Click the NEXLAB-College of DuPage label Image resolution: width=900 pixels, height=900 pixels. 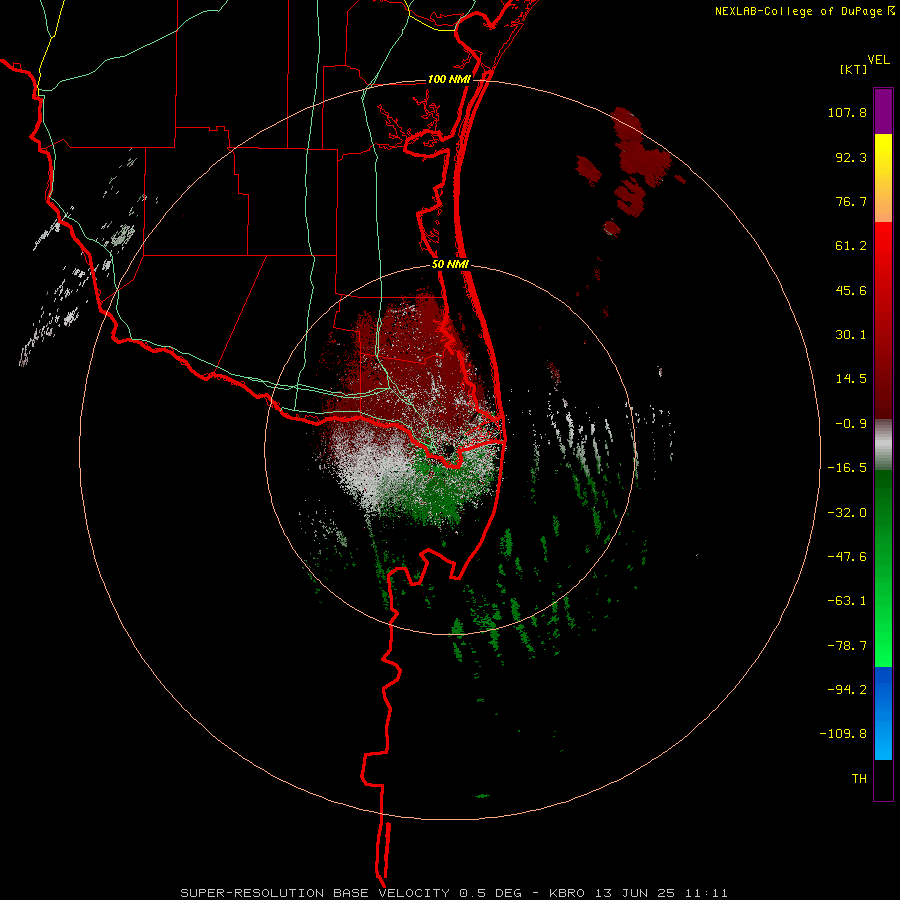tap(804, 11)
